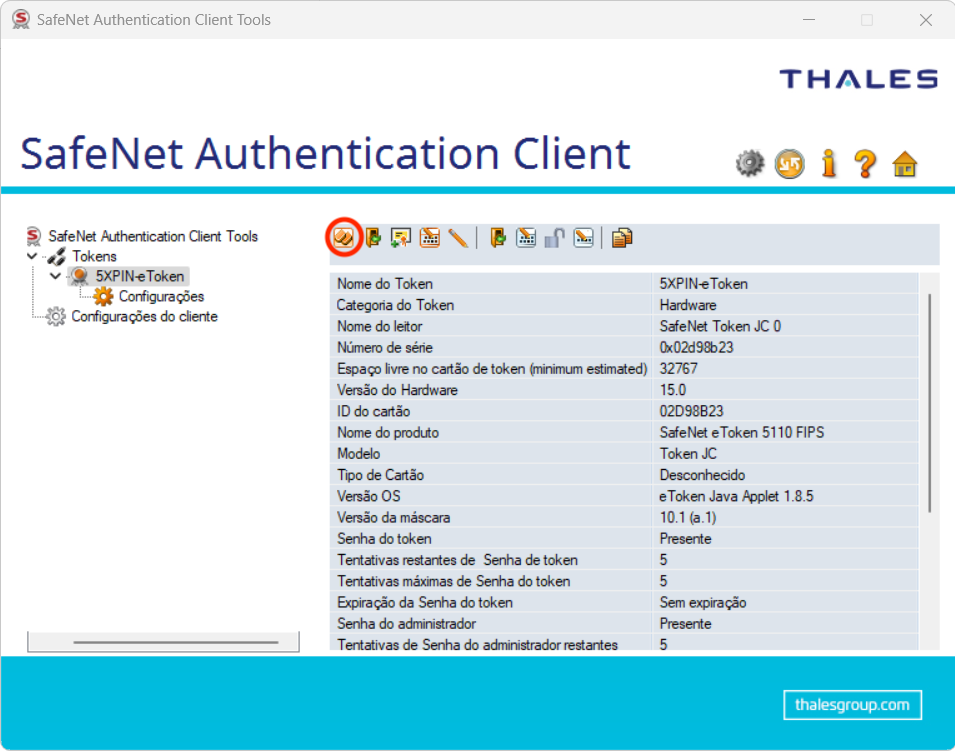Select the mask version value '10.1 (a.1)'
The image size is (955, 751).
coord(688,518)
